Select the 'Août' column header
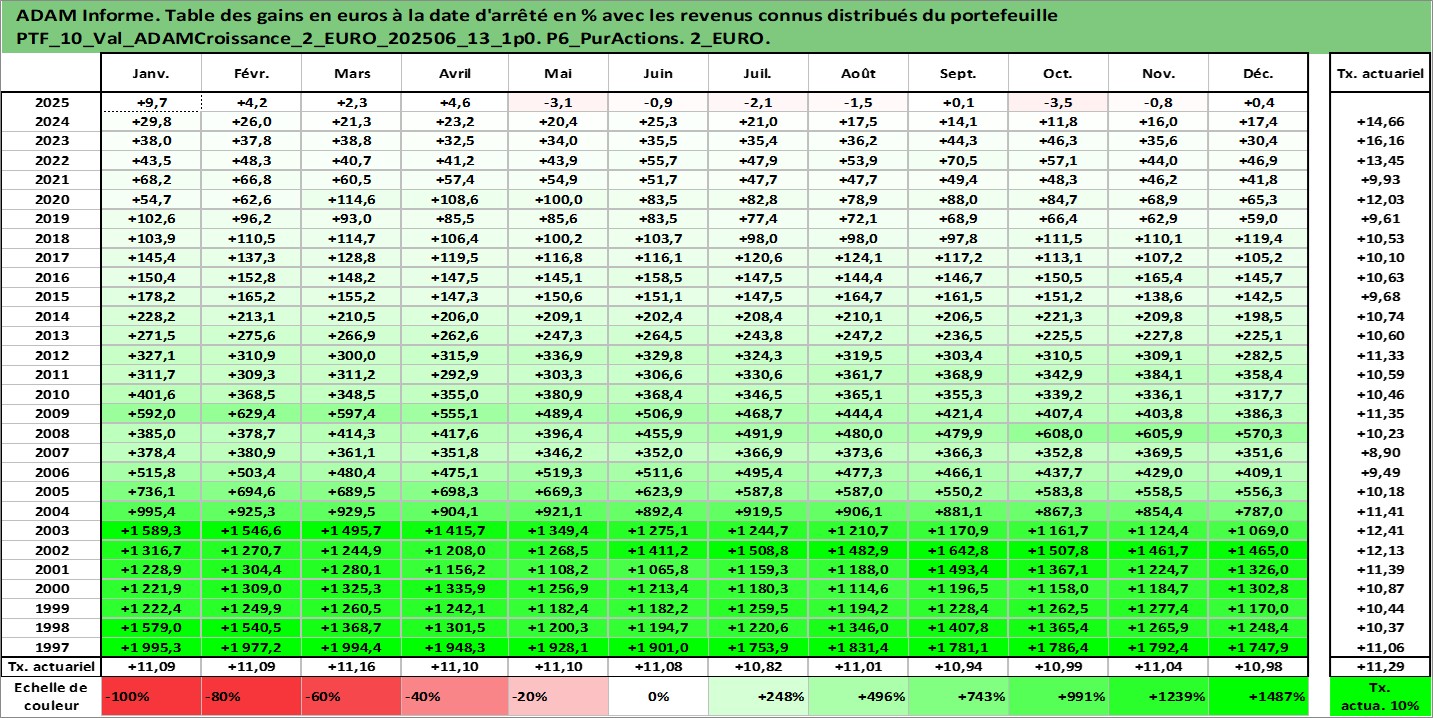The image size is (1433, 718). [858, 74]
